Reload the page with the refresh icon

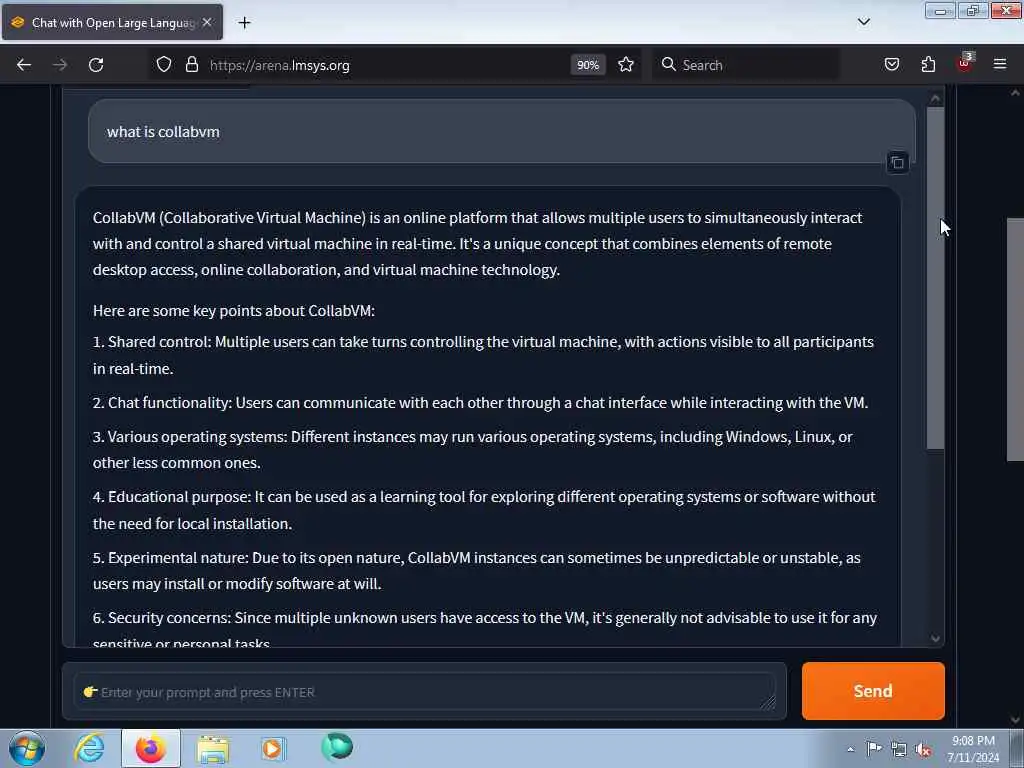tap(96, 65)
